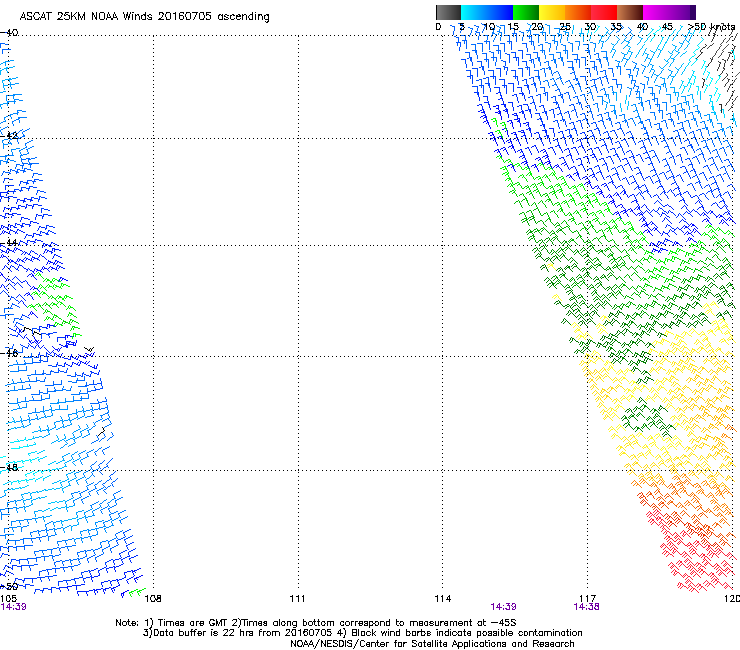This screenshot has width=740, height=650.
Task: Click the cyan 5 knots legend swatch
Action: click(x=474, y=12)
